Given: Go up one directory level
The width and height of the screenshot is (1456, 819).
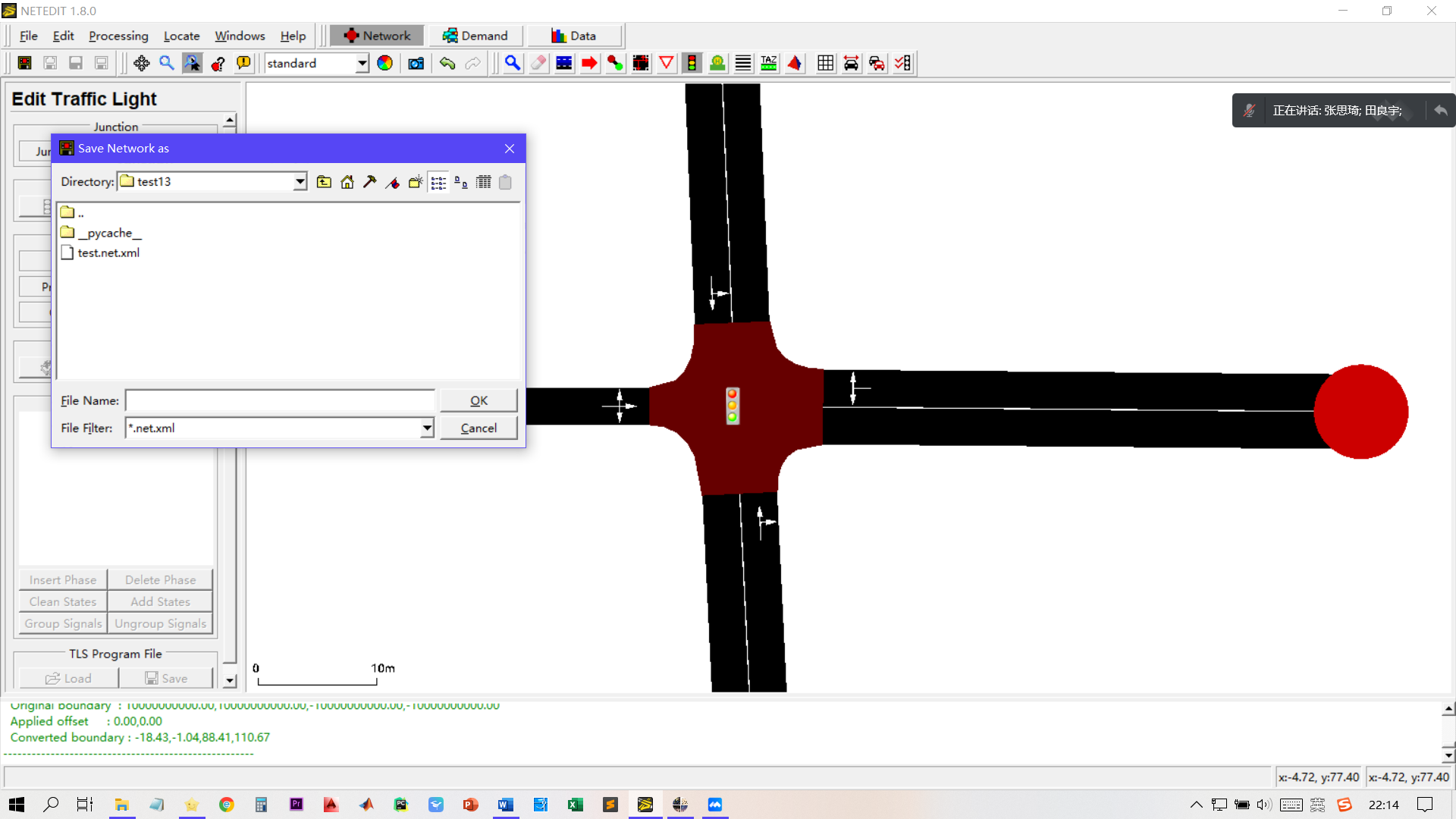Looking at the screenshot, I should (324, 182).
